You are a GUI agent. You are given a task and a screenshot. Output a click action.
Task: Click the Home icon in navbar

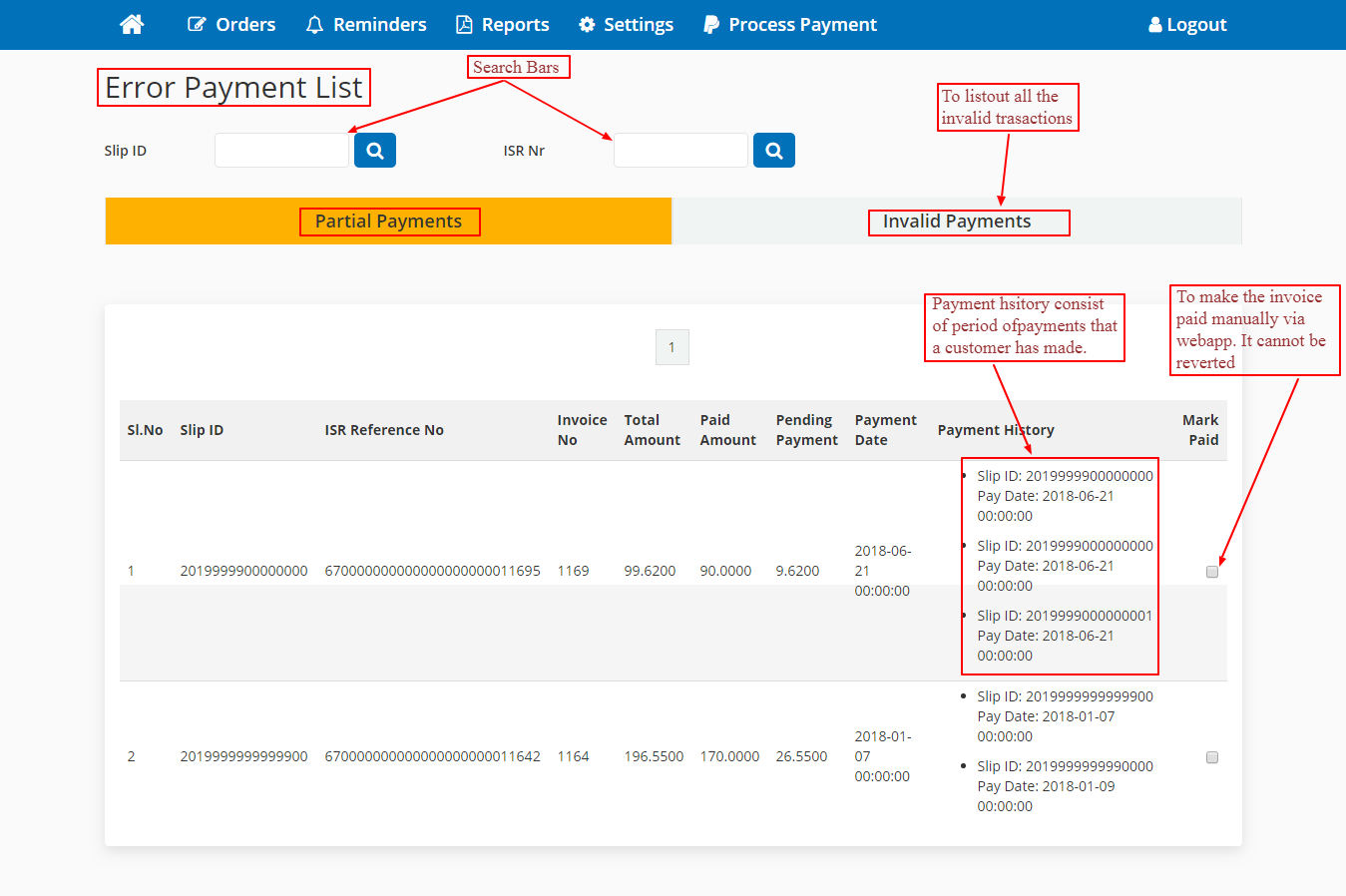coord(132,25)
